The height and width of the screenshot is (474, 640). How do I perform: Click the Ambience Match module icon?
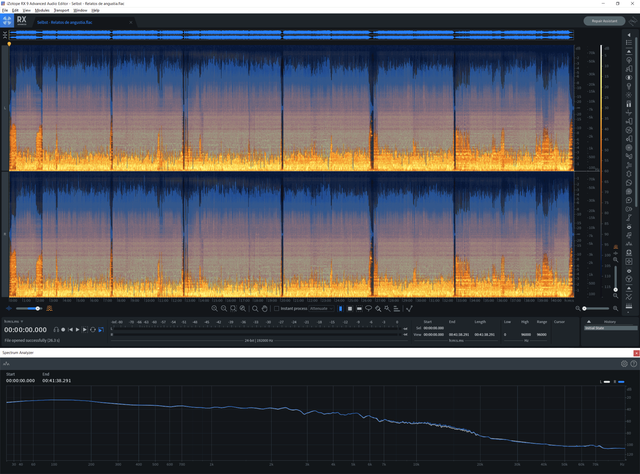[x=629, y=60]
